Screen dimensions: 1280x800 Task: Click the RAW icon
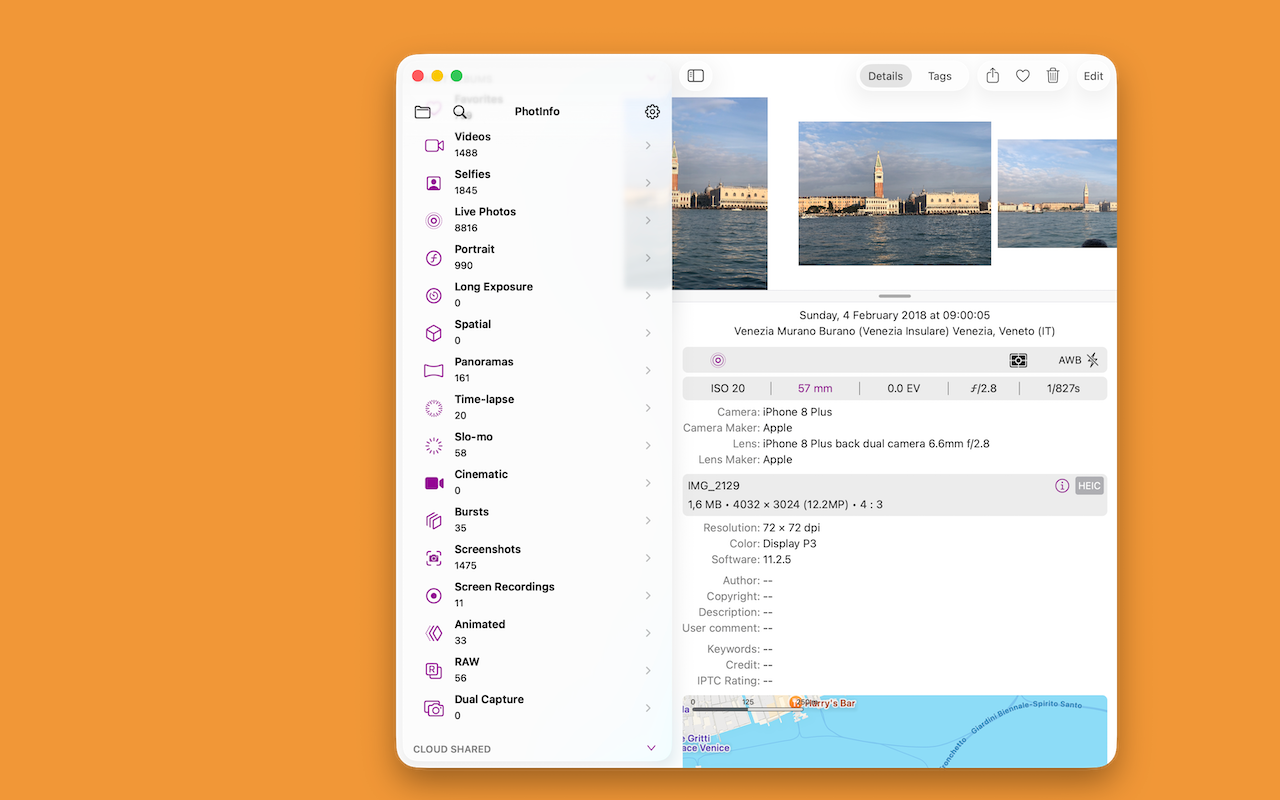coord(434,670)
